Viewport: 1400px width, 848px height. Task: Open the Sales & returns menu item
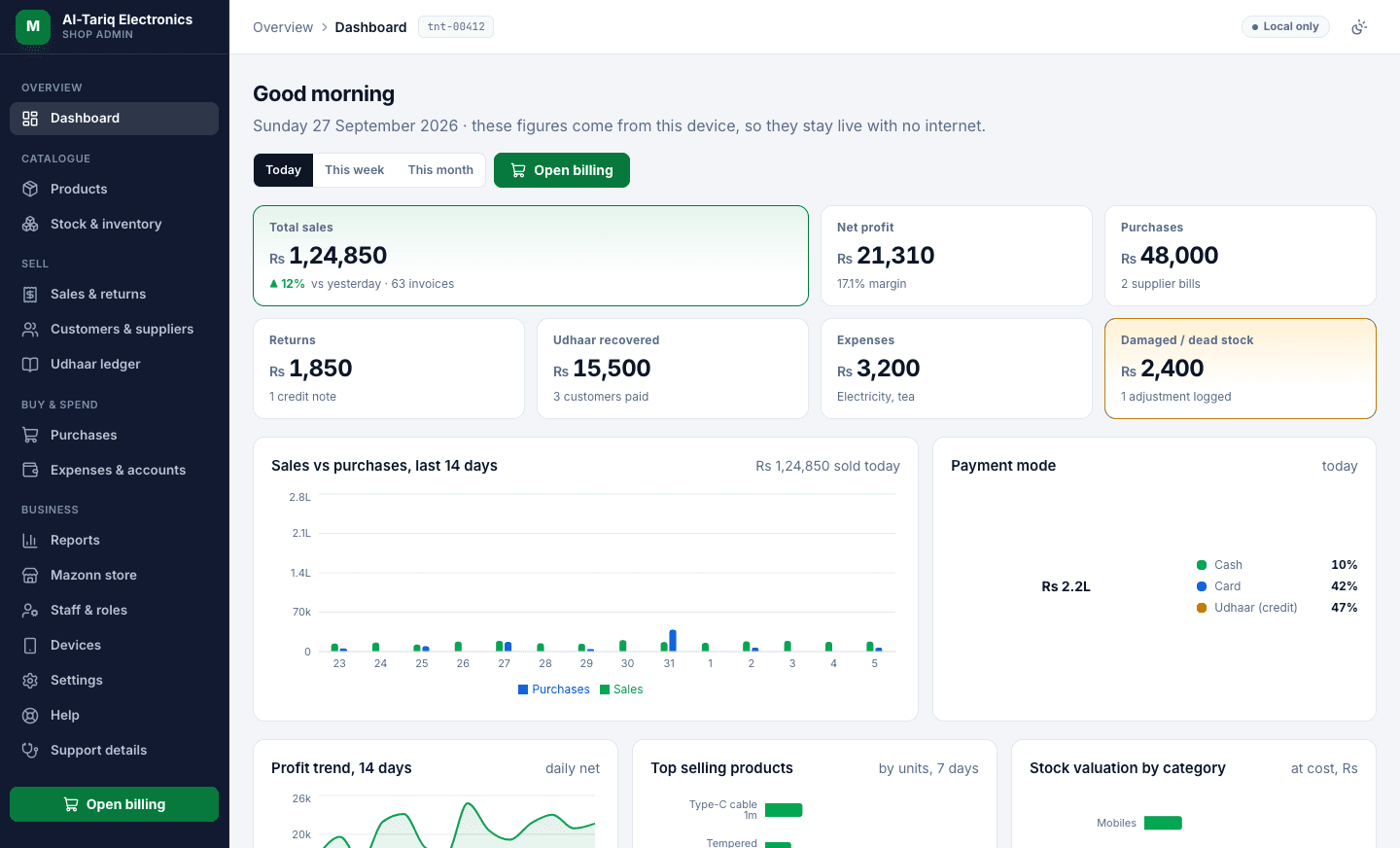click(x=114, y=294)
